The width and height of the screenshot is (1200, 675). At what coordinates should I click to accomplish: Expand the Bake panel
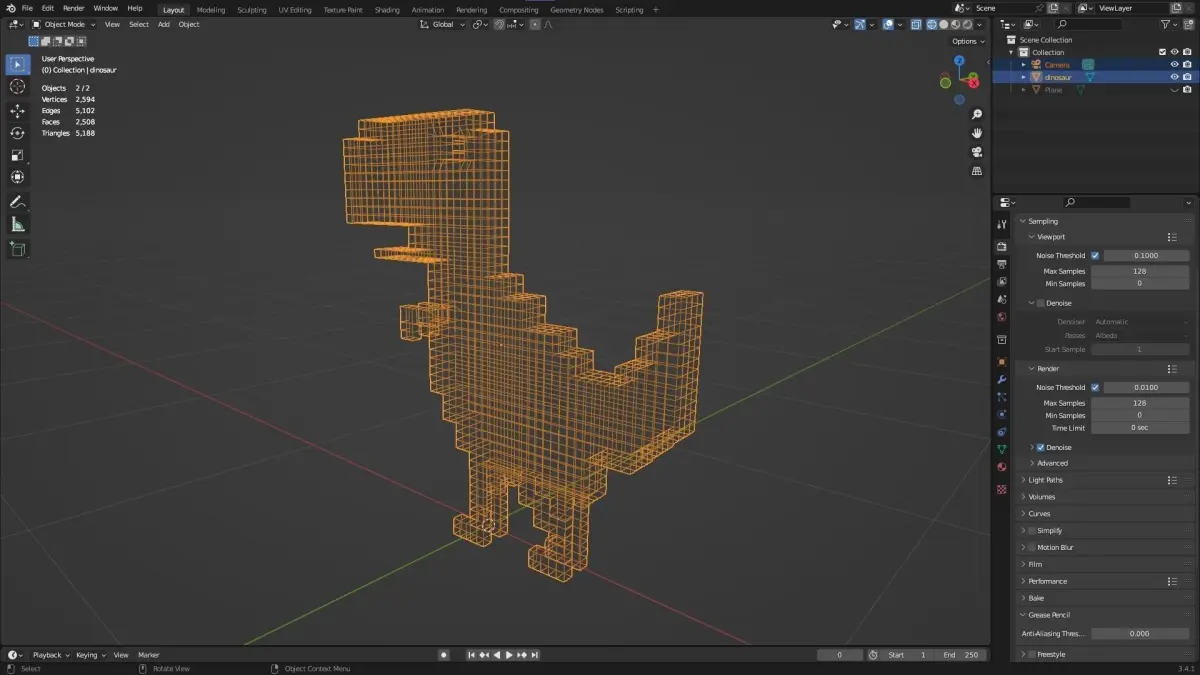tap(1036, 598)
